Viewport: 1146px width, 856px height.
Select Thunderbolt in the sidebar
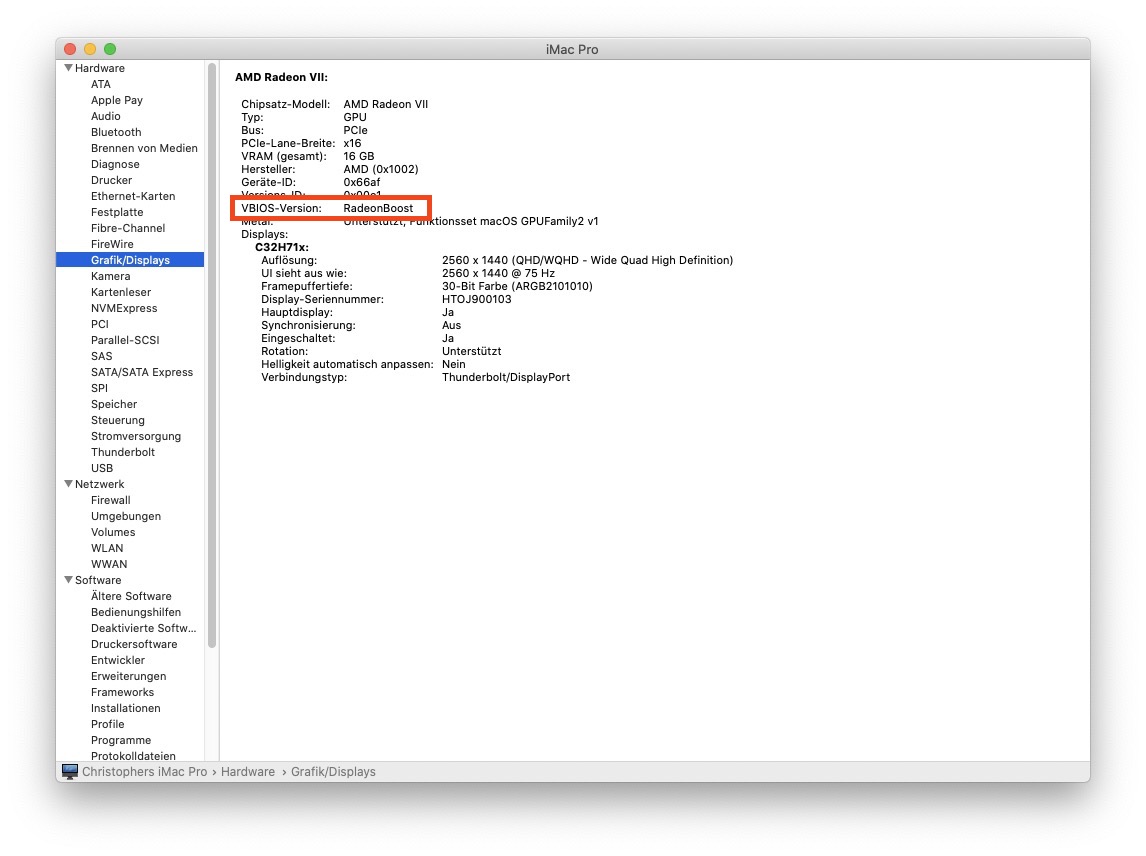(x=123, y=452)
